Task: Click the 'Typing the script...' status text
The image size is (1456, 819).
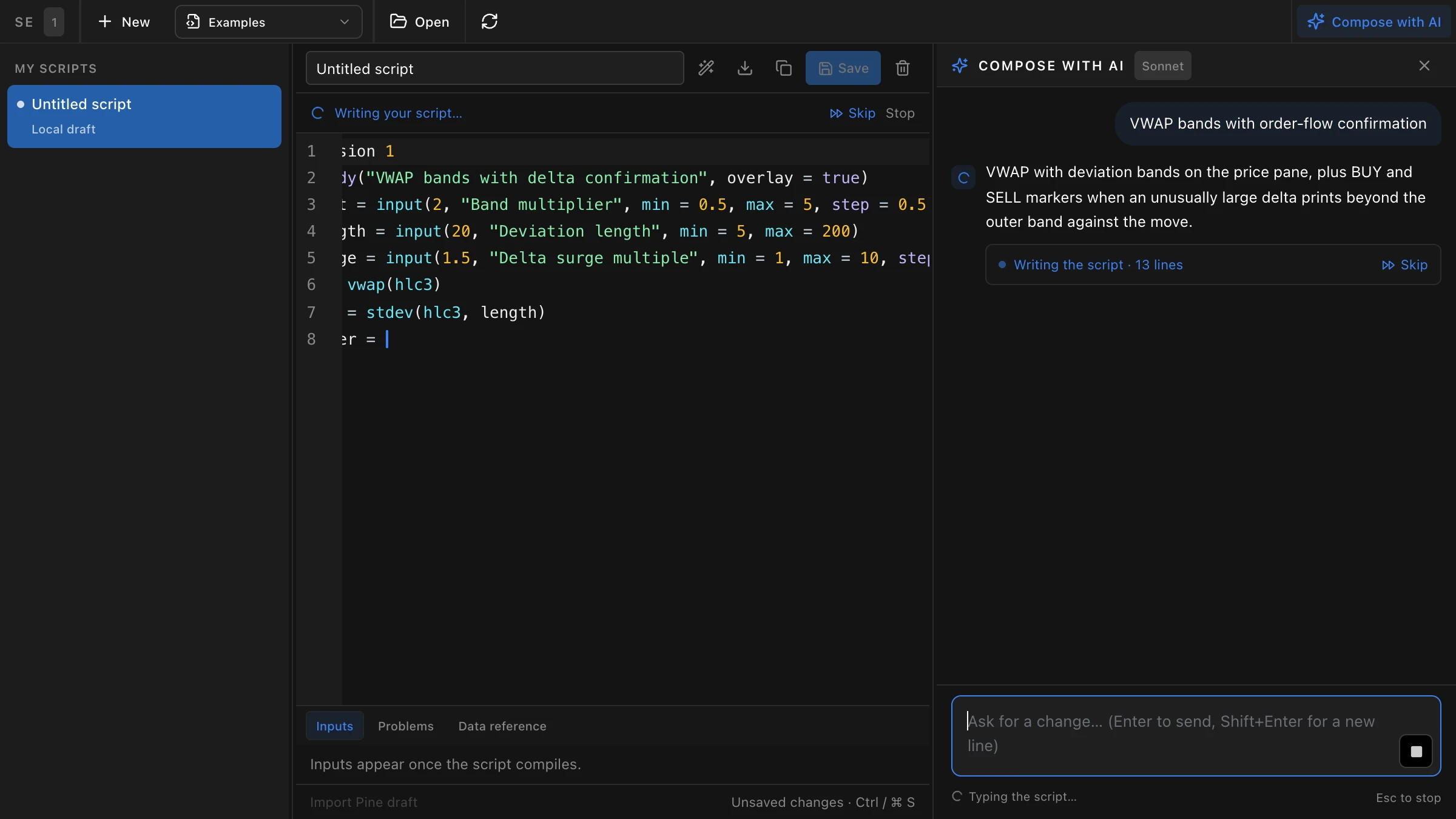Action: (x=1023, y=797)
